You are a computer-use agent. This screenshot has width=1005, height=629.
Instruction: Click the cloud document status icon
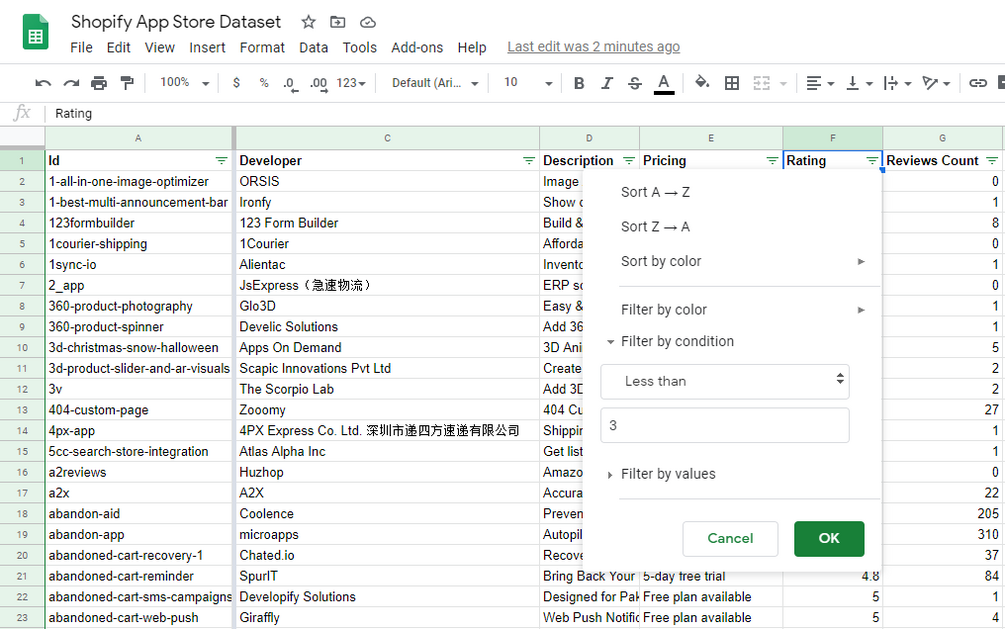point(367,22)
